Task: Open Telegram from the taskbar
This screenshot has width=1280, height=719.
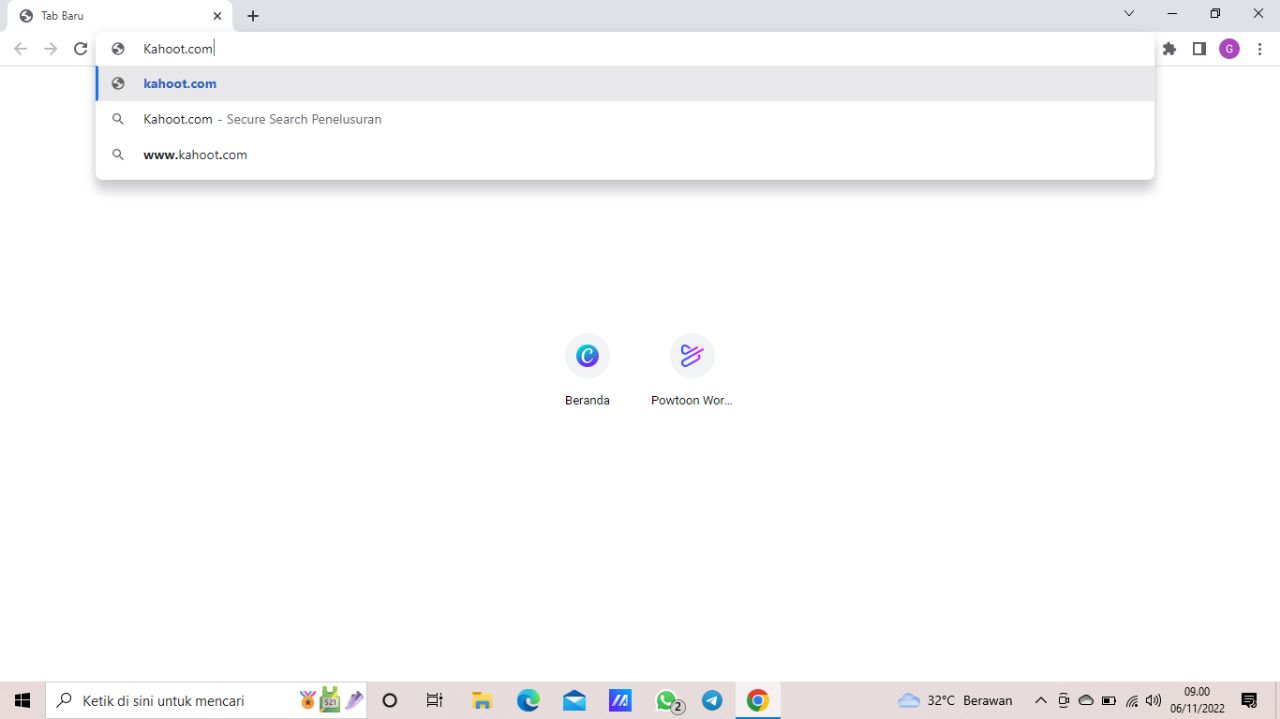Action: (x=712, y=701)
